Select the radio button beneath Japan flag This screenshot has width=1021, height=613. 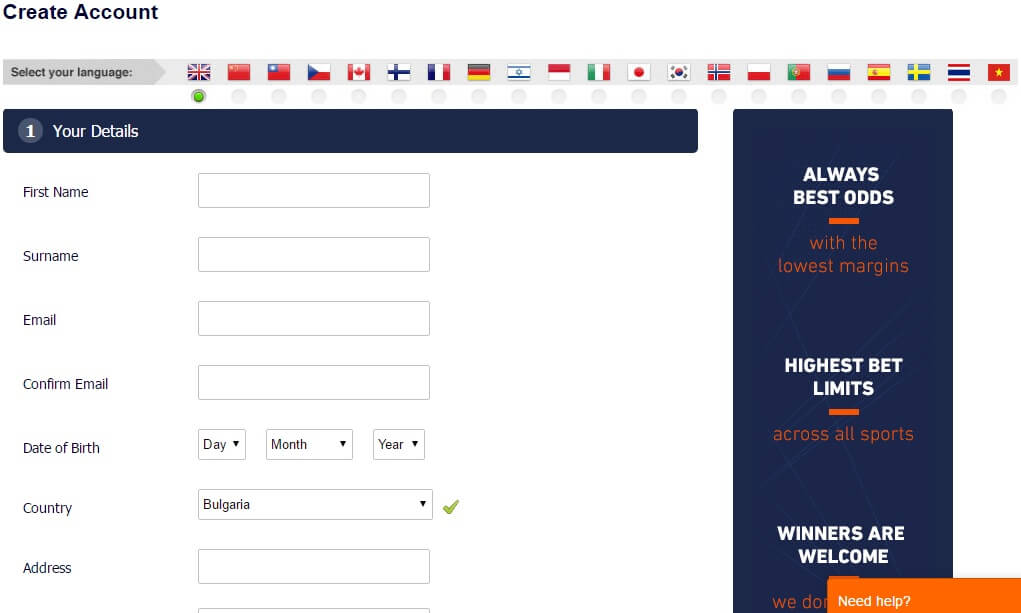point(639,96)
